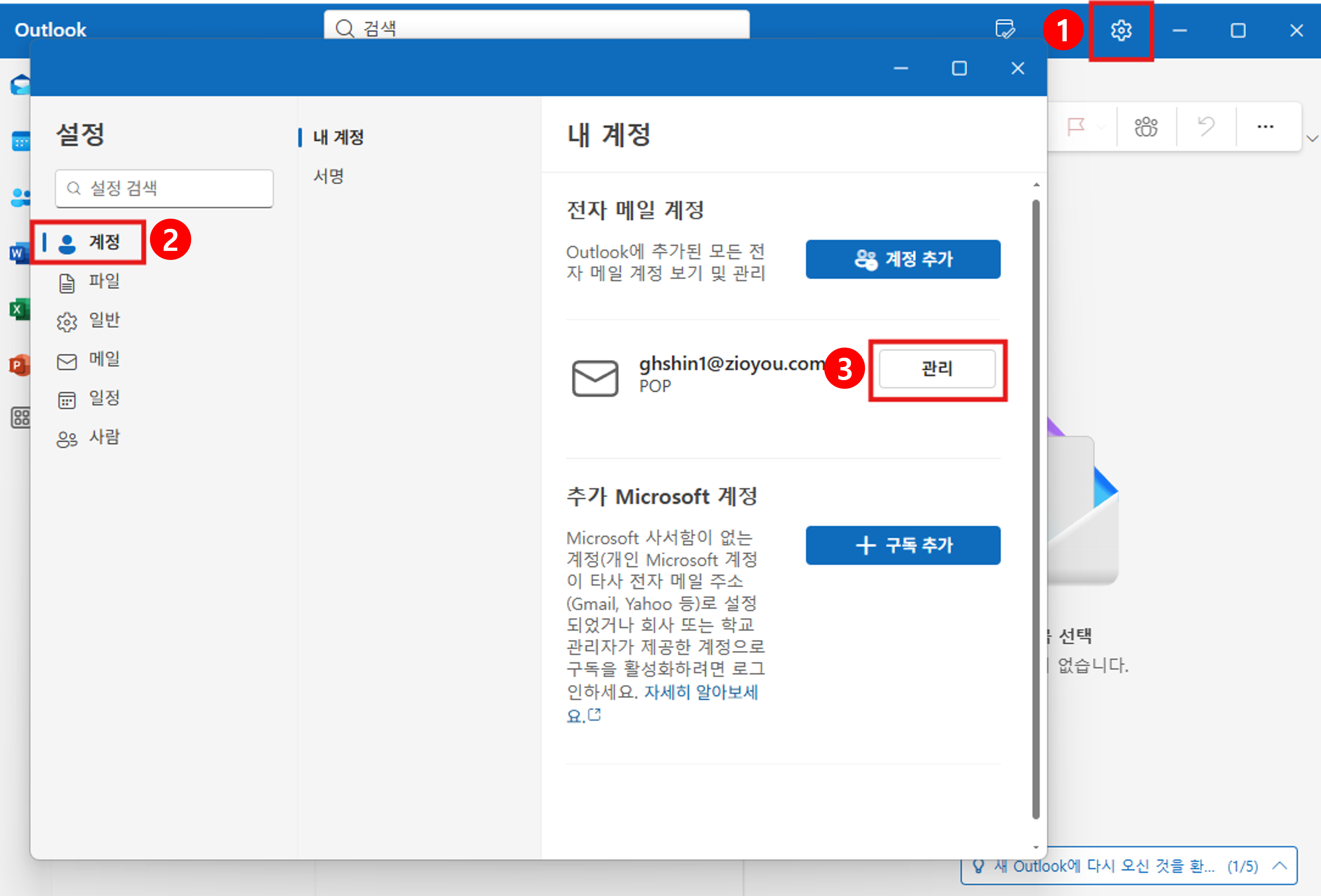The height and width of the screenshot is (896, 1321).
Task: Click the Outlook title text
Action: [51, 30]
